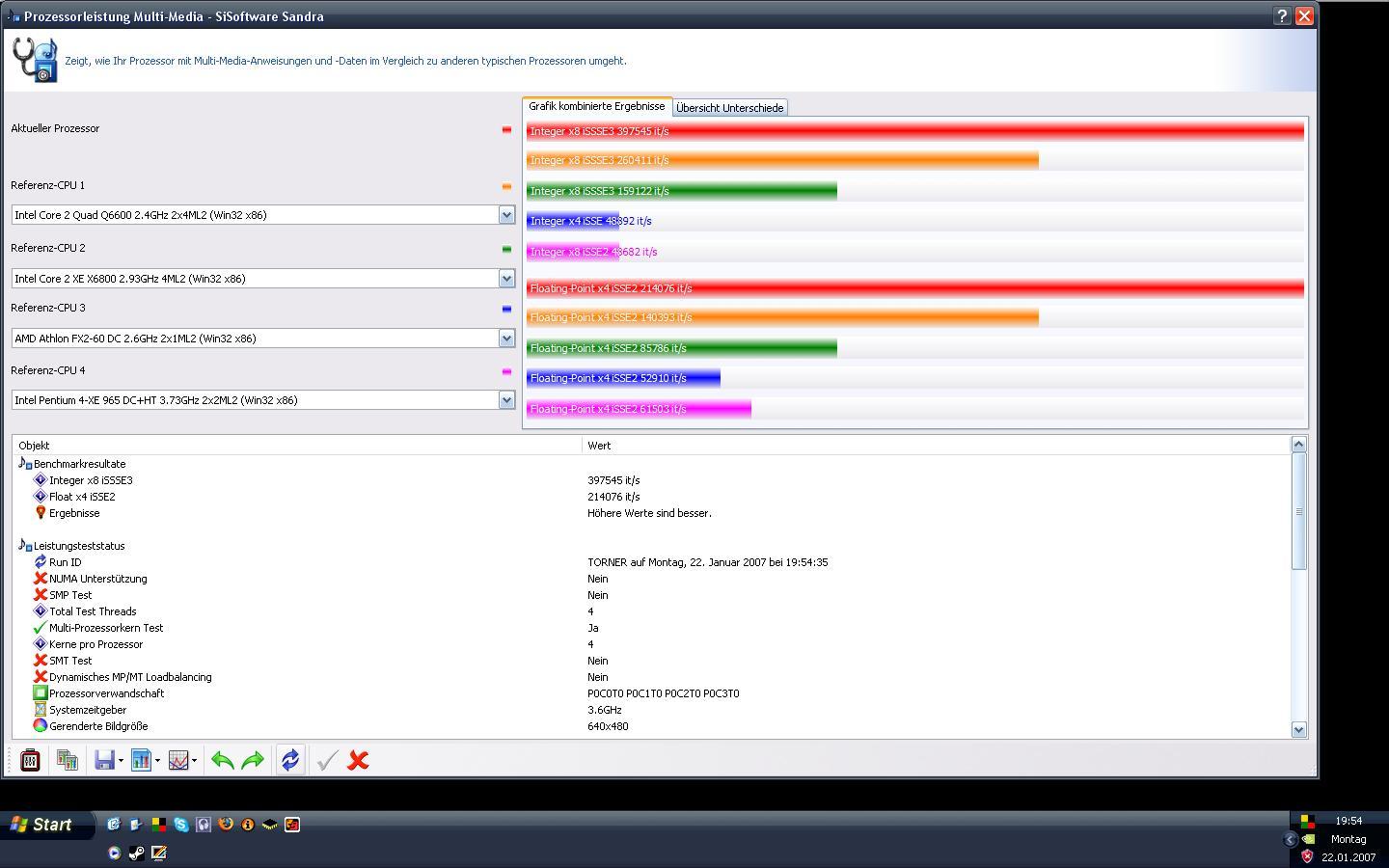Click the colored squares icon in system tray

pyautogui.click(x=1307, y=822)
